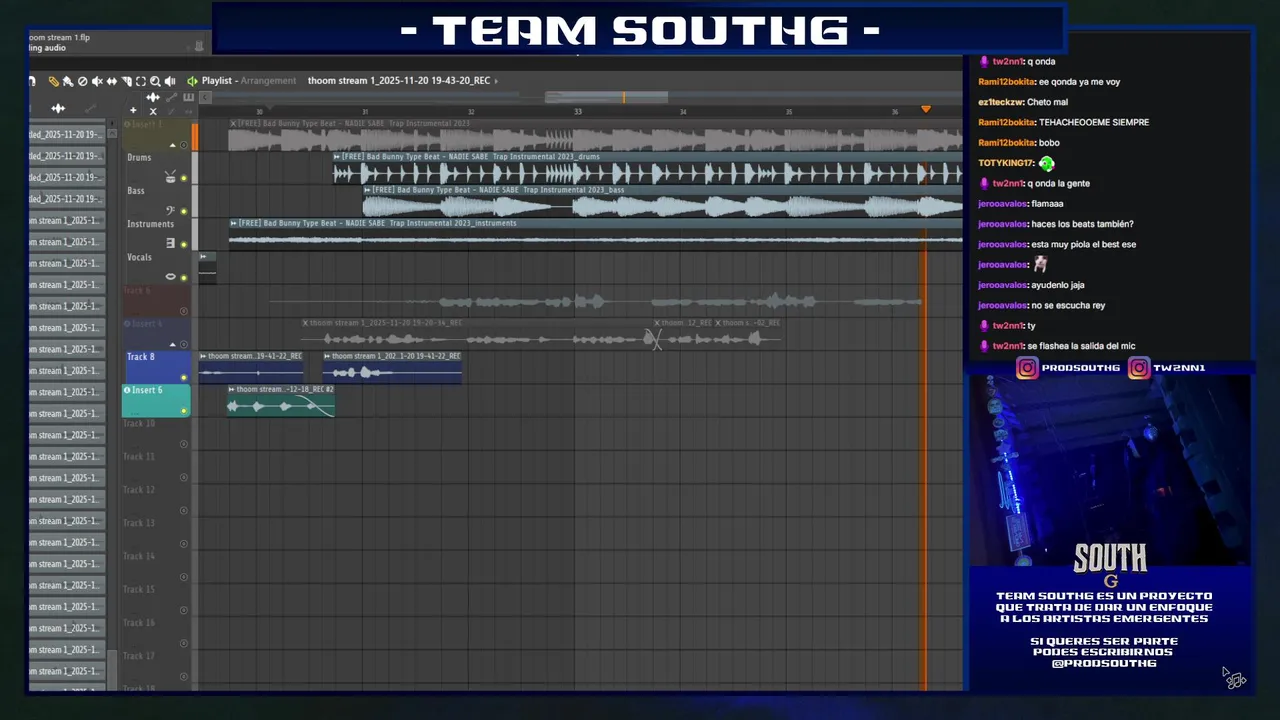
Task: Click the hat icon in the hint panel
Action: [199, 45]
